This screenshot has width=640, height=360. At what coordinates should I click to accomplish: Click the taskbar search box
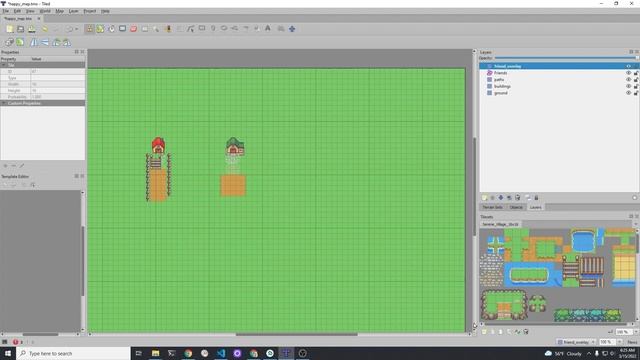click(73, 353)
